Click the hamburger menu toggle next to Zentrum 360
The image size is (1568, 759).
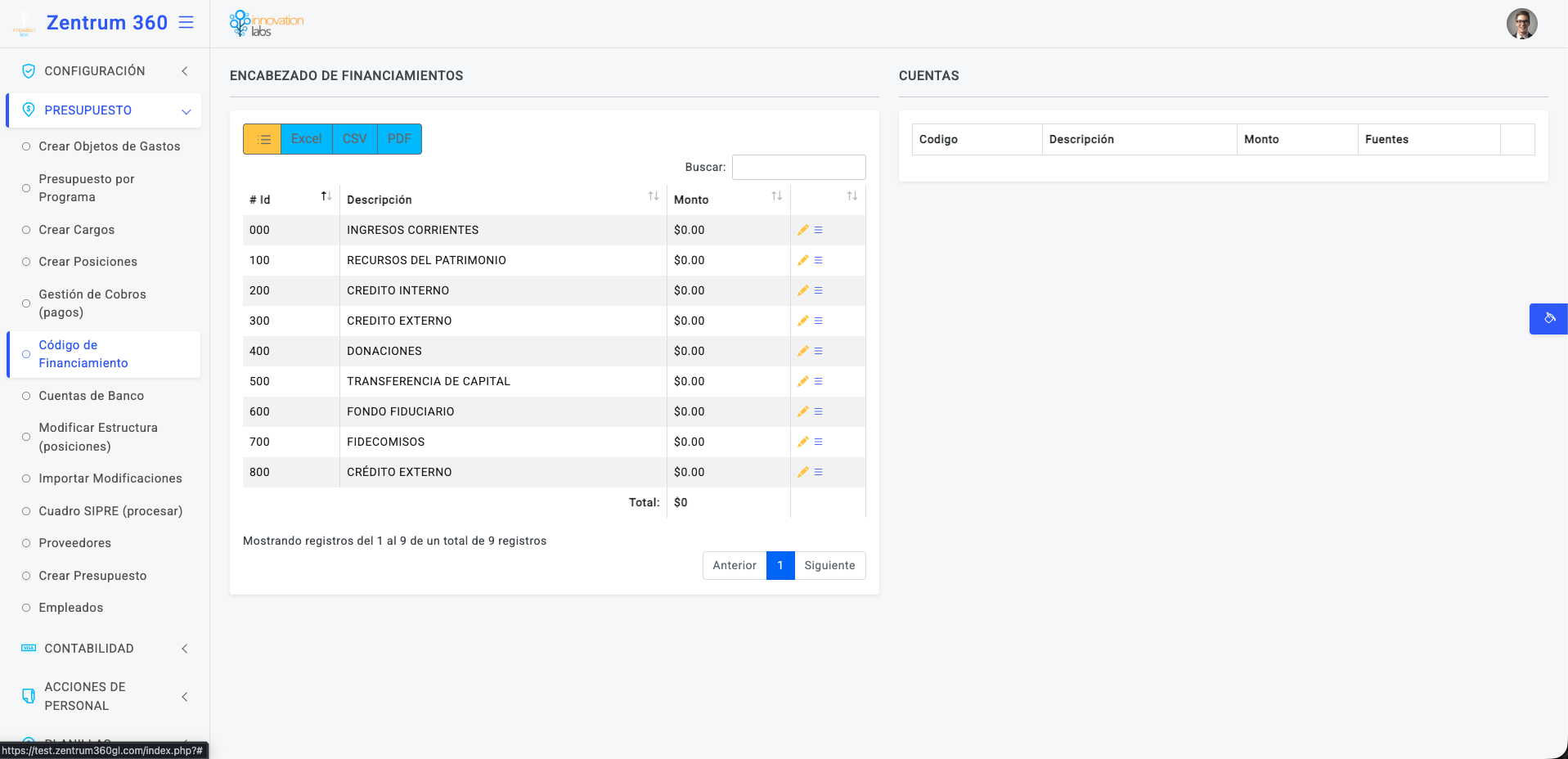coord(186,23)
